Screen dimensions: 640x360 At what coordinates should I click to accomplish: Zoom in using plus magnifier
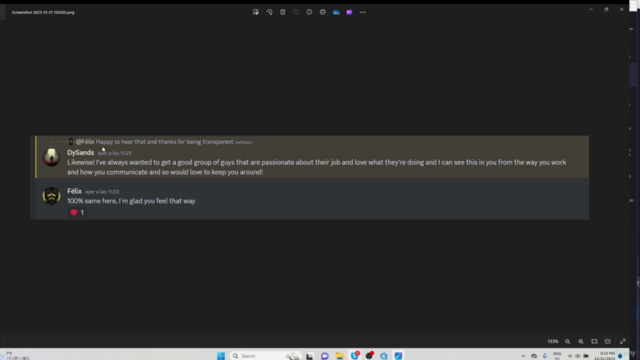[581, 341]
